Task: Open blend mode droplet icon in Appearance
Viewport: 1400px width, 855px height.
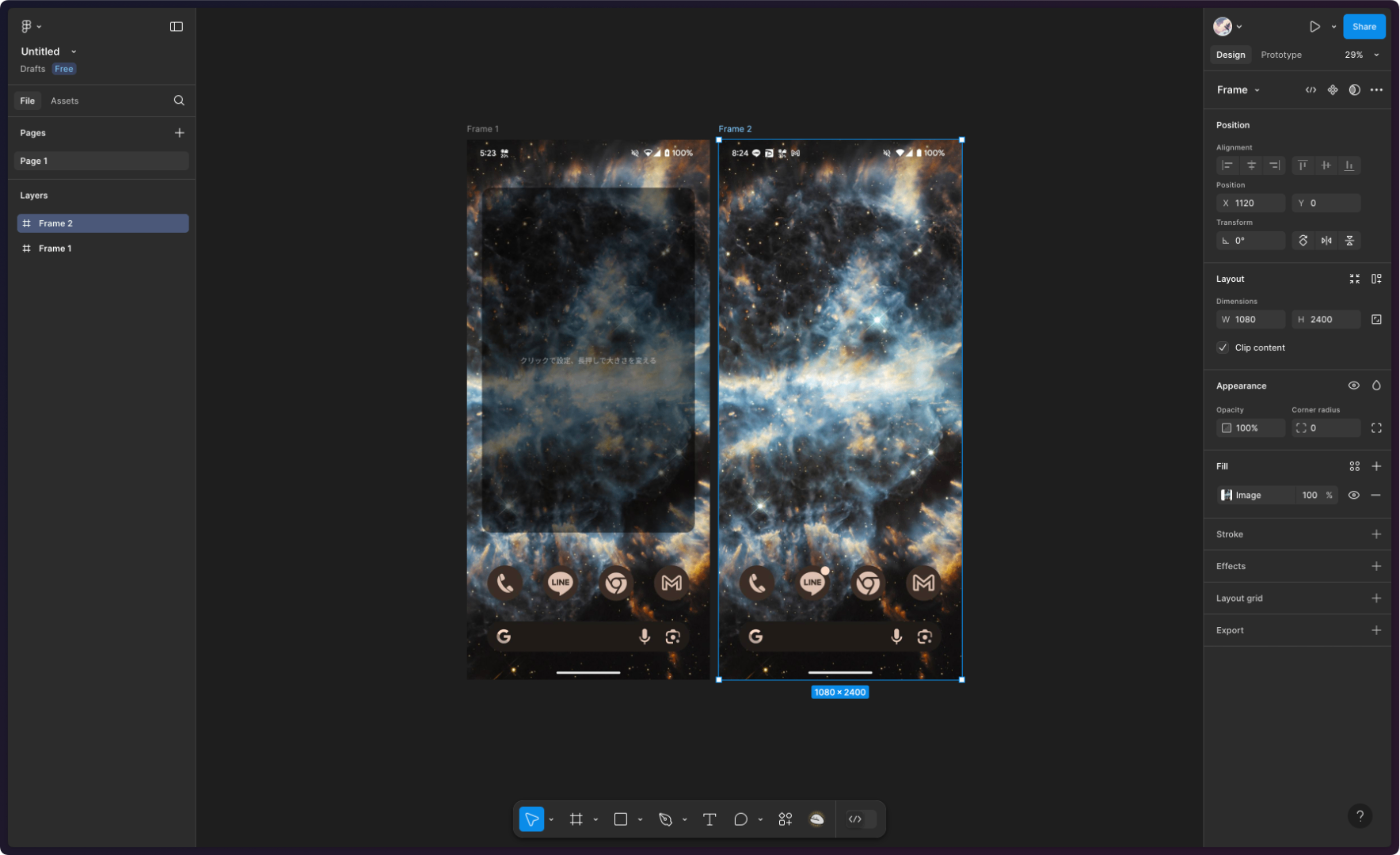Action: [x=1376, y=385]
